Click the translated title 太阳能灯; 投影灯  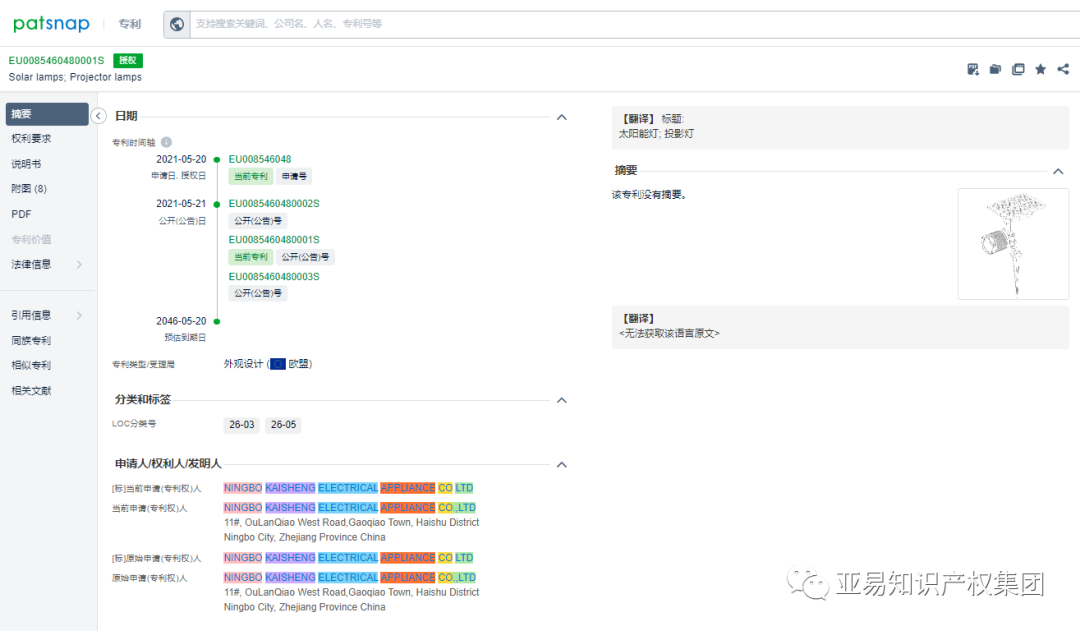pos(656,134)
